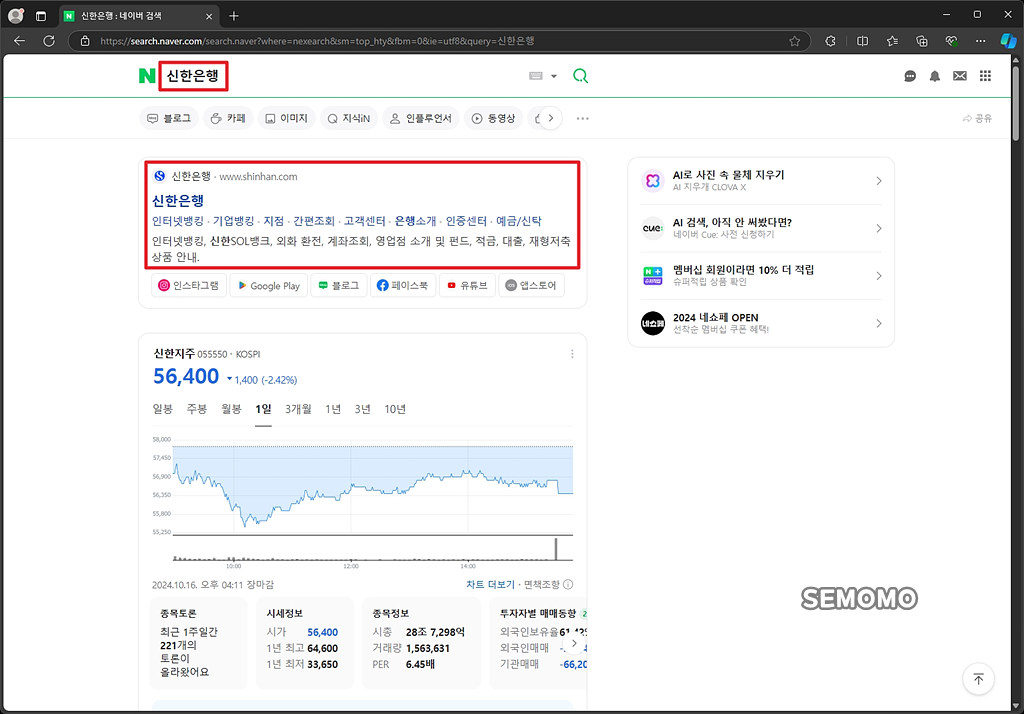Open the split screen browser icon

(863, 41)
